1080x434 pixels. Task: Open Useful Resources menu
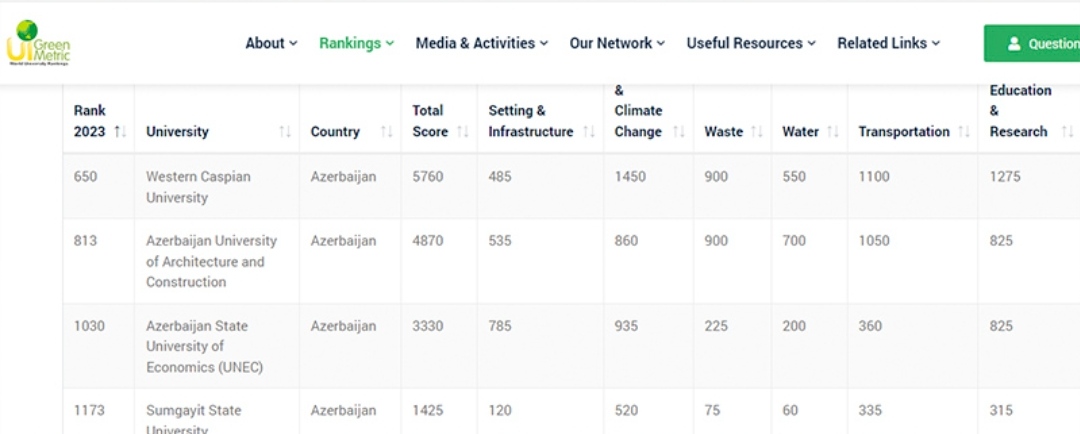[x=751, y=43]
